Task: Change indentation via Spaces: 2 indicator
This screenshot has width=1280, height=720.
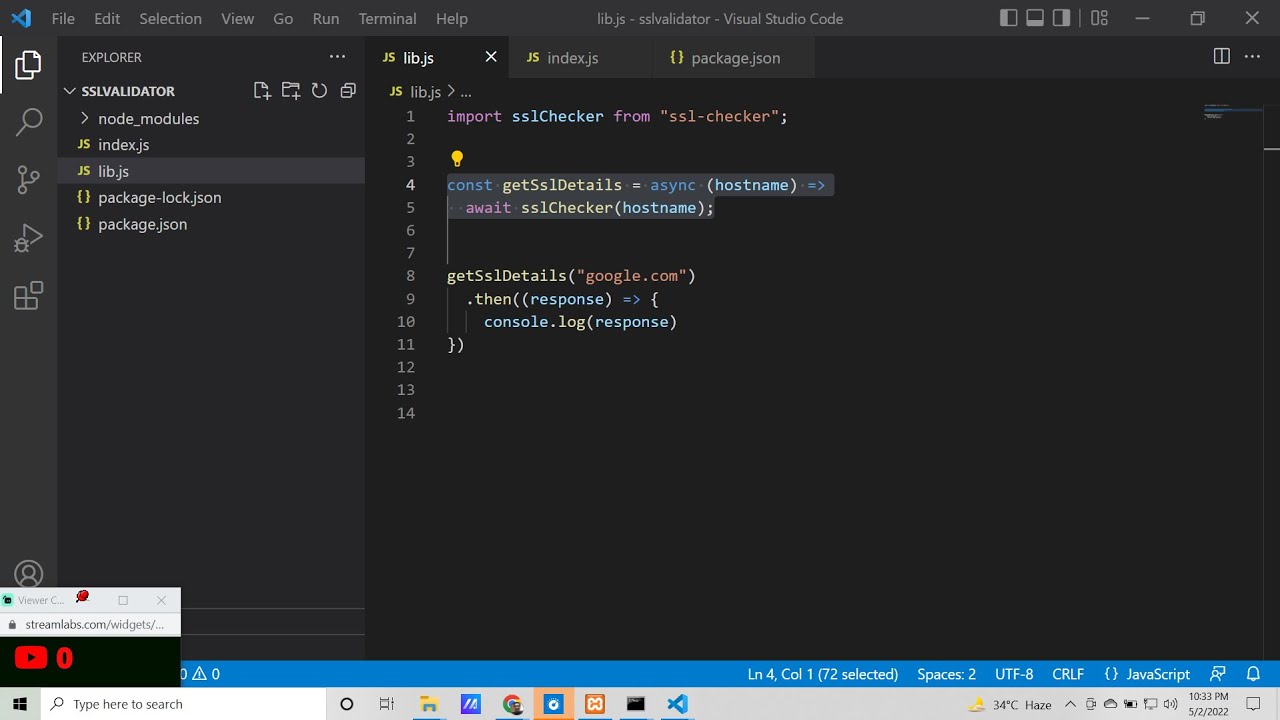Action: (945, 674)
